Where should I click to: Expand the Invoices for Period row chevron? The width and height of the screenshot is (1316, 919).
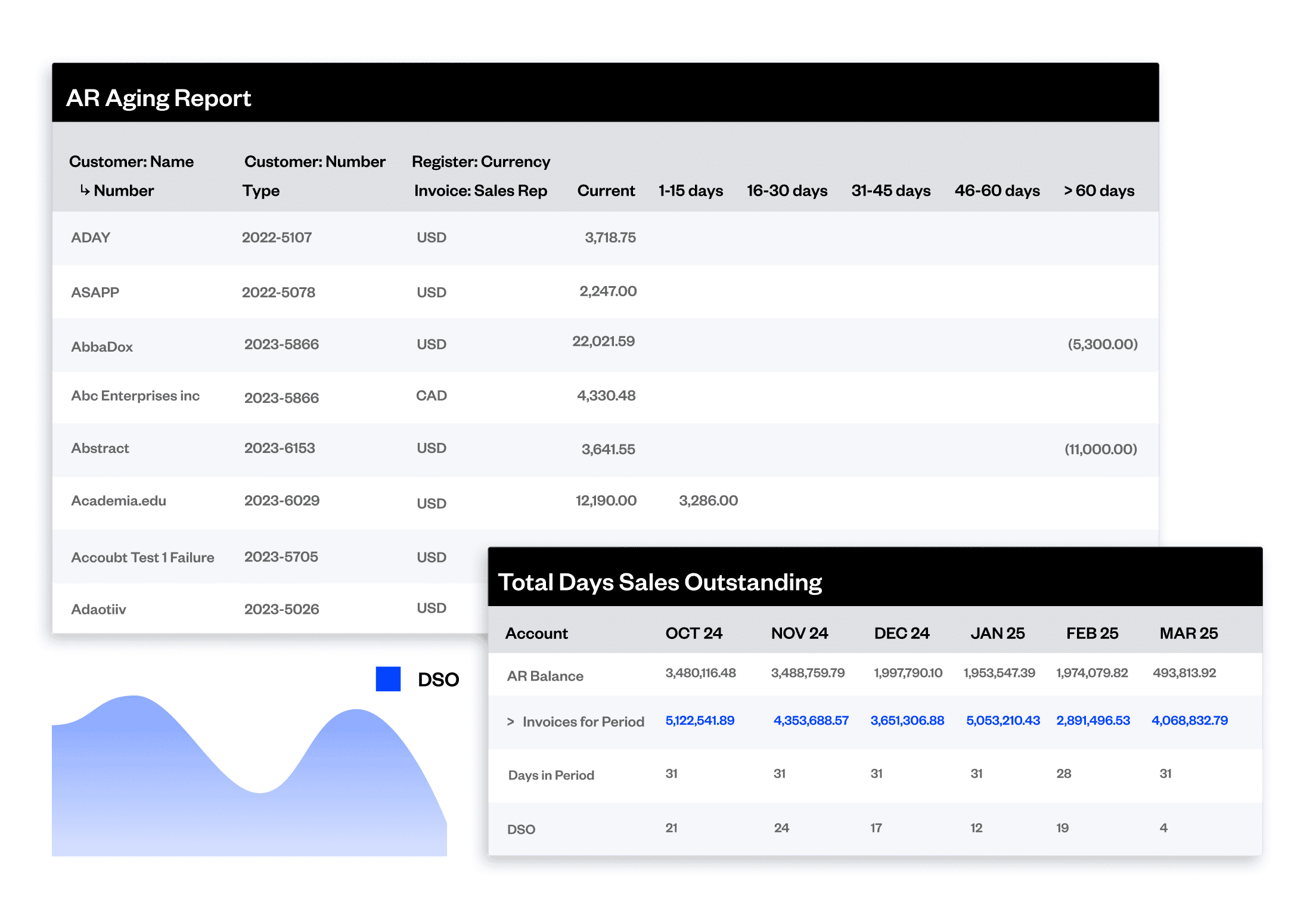click(x=510, y=722)
